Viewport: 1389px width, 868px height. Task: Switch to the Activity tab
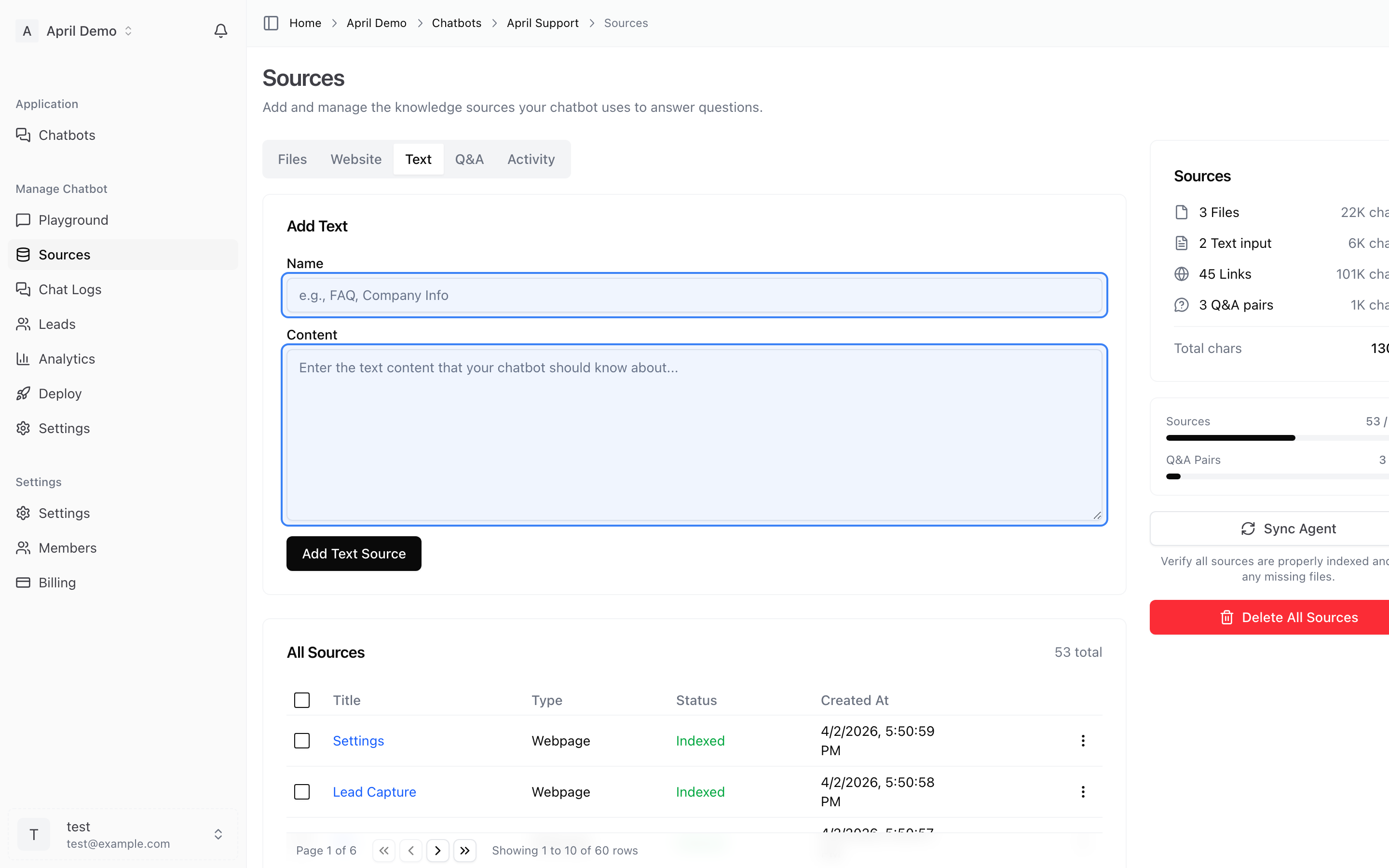click(531, 159)
